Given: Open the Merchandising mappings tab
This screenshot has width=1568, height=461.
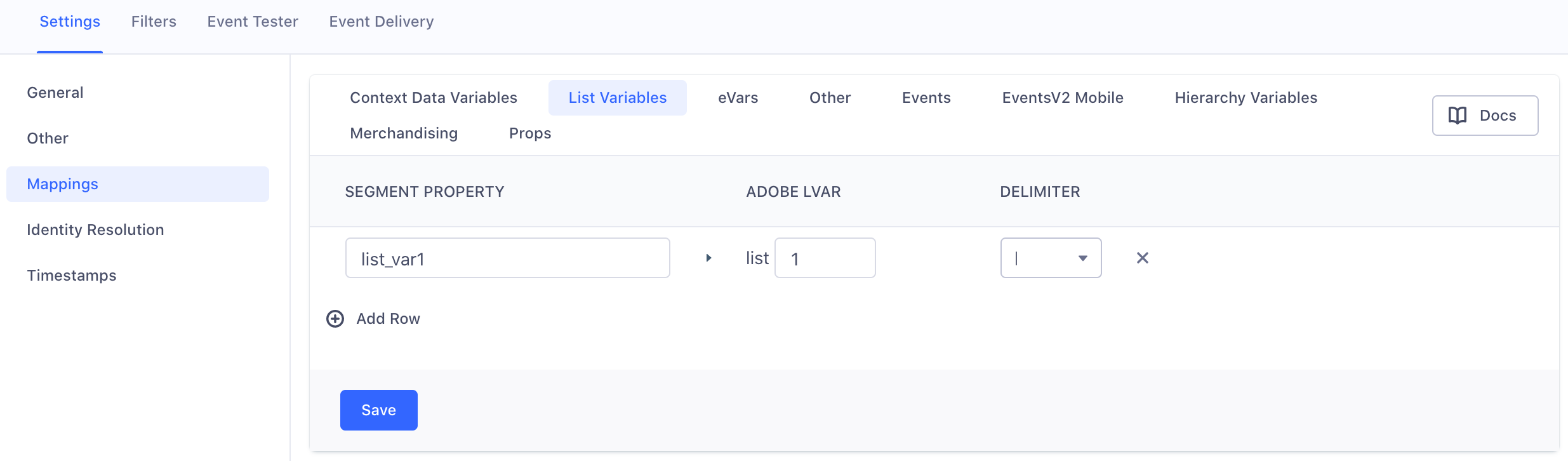Looking at the screenshot, I should pos(404,133).
